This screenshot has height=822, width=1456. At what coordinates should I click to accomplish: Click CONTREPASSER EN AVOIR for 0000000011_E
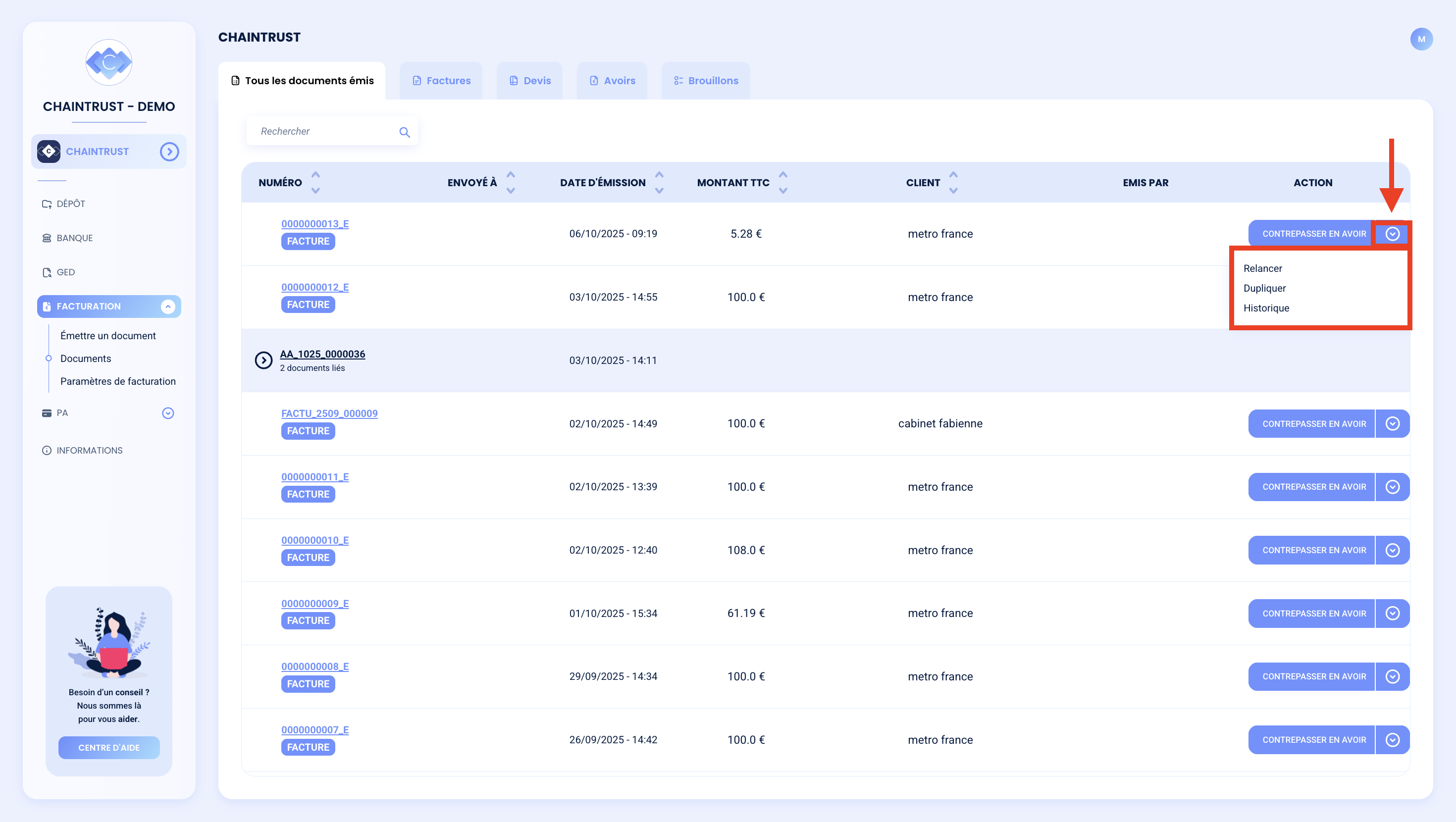pyautogui.click(x=1312, y=487)
